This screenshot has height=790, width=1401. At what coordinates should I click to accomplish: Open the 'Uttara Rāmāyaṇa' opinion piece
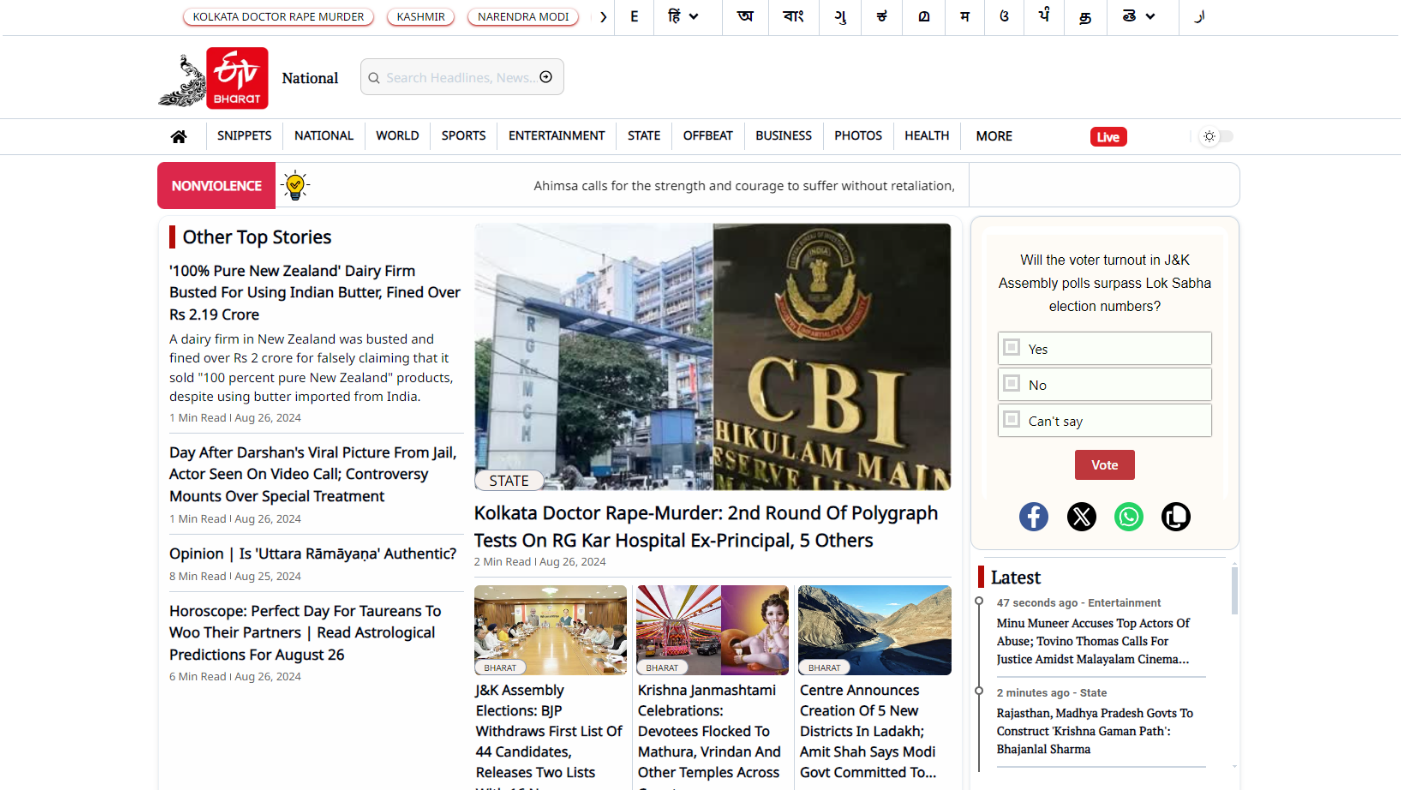click(313, 554)
